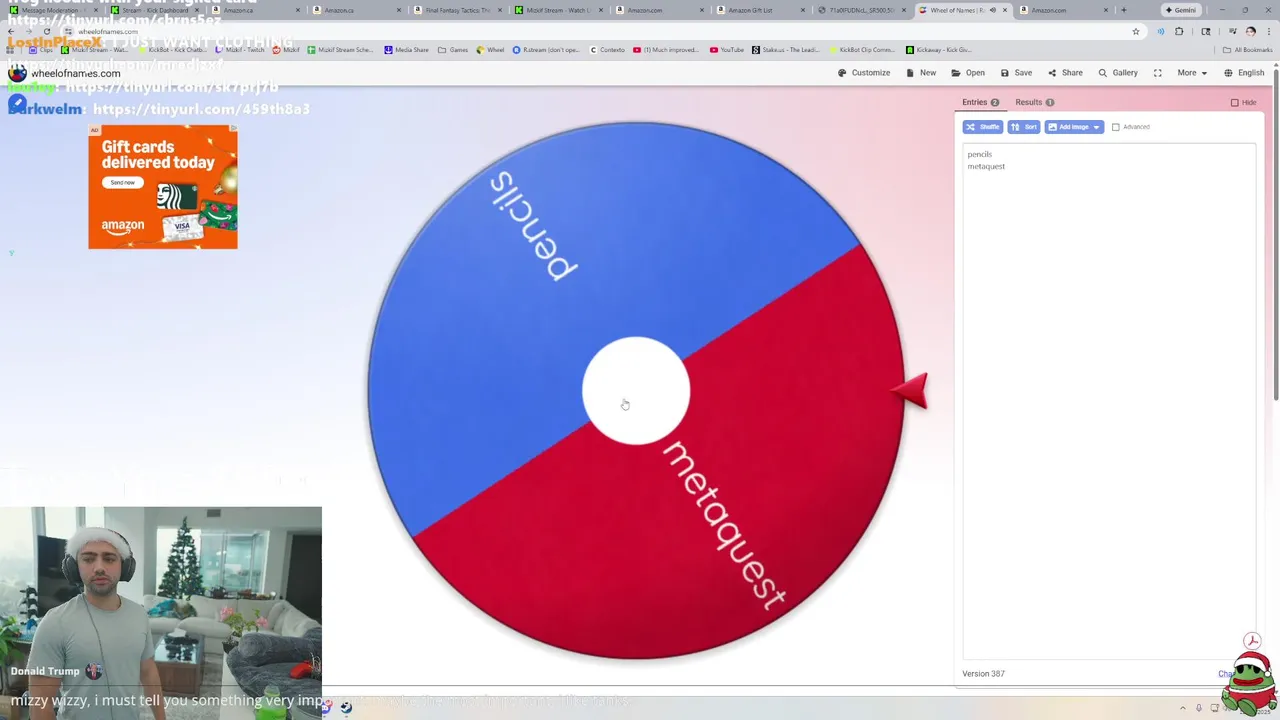Change the language from English
The image size is (1280, 720).
click(1244, 73)
